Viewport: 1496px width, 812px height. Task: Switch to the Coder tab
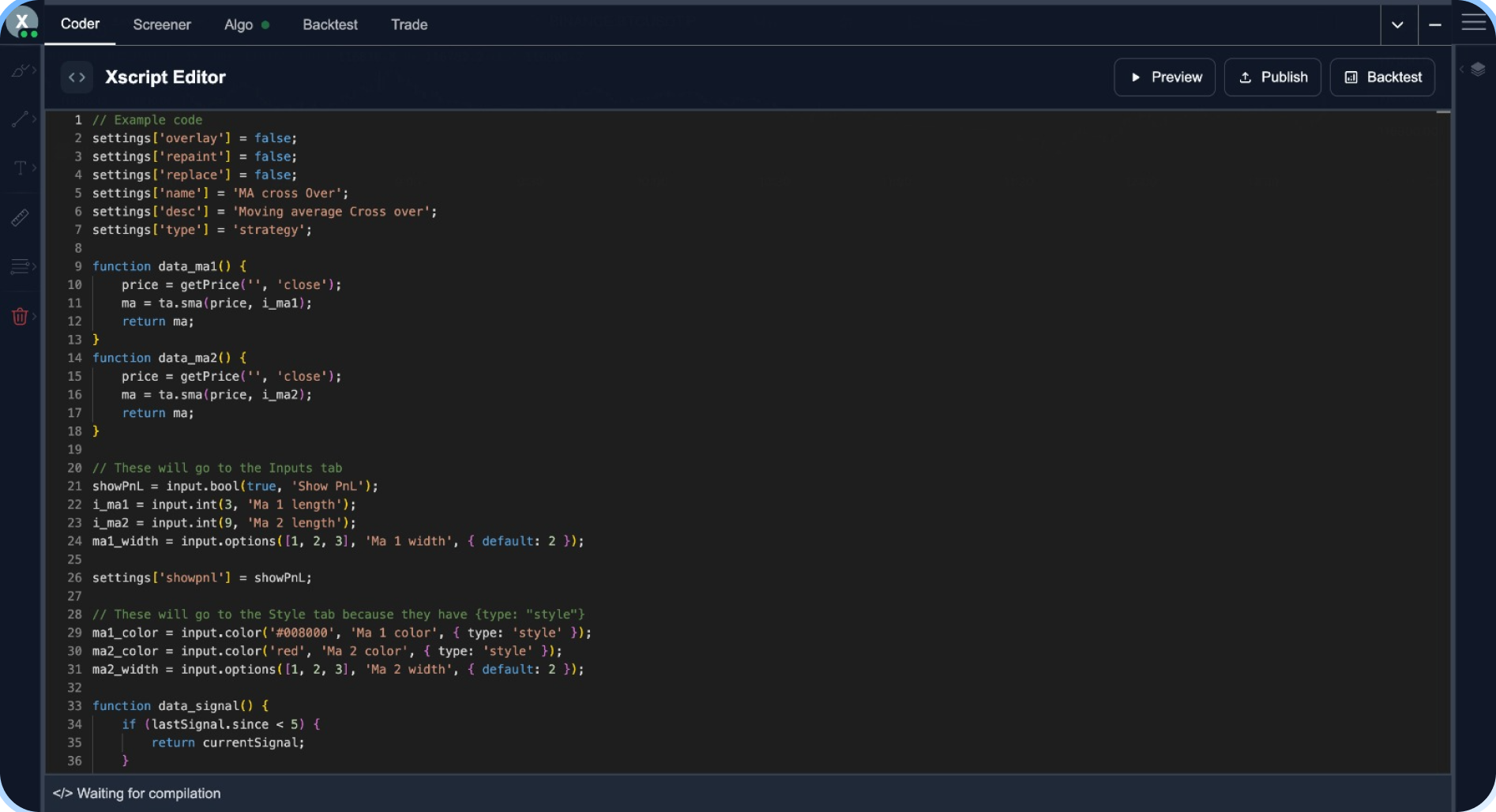80,24
